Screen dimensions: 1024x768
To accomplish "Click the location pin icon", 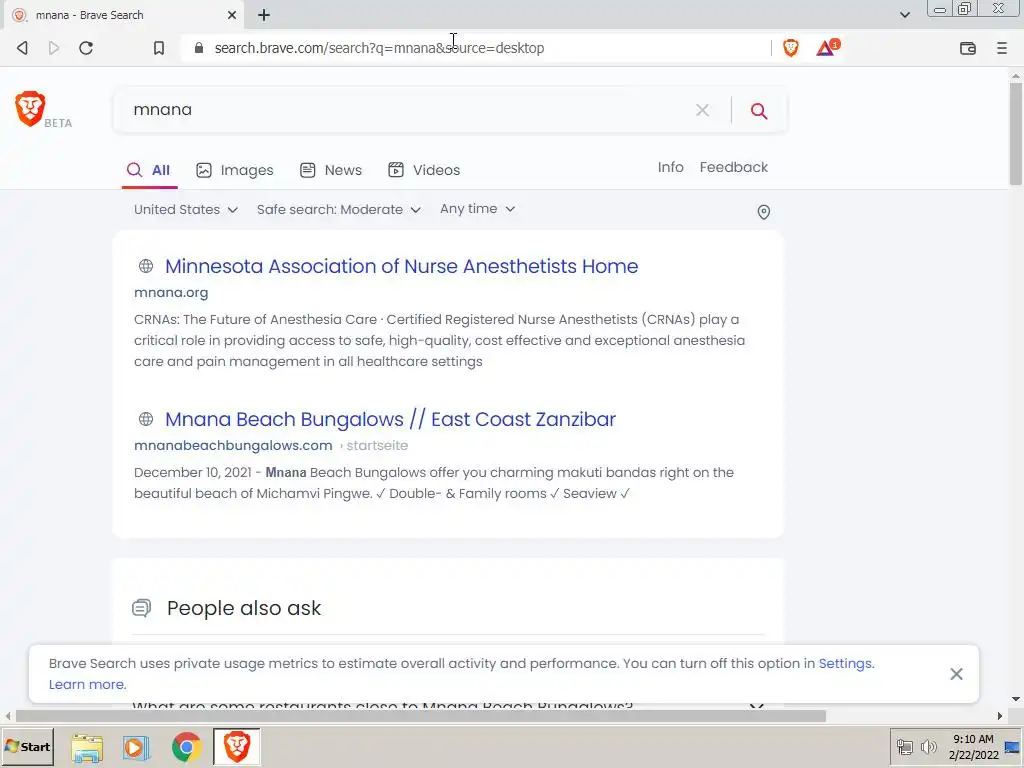I will 763,212.
